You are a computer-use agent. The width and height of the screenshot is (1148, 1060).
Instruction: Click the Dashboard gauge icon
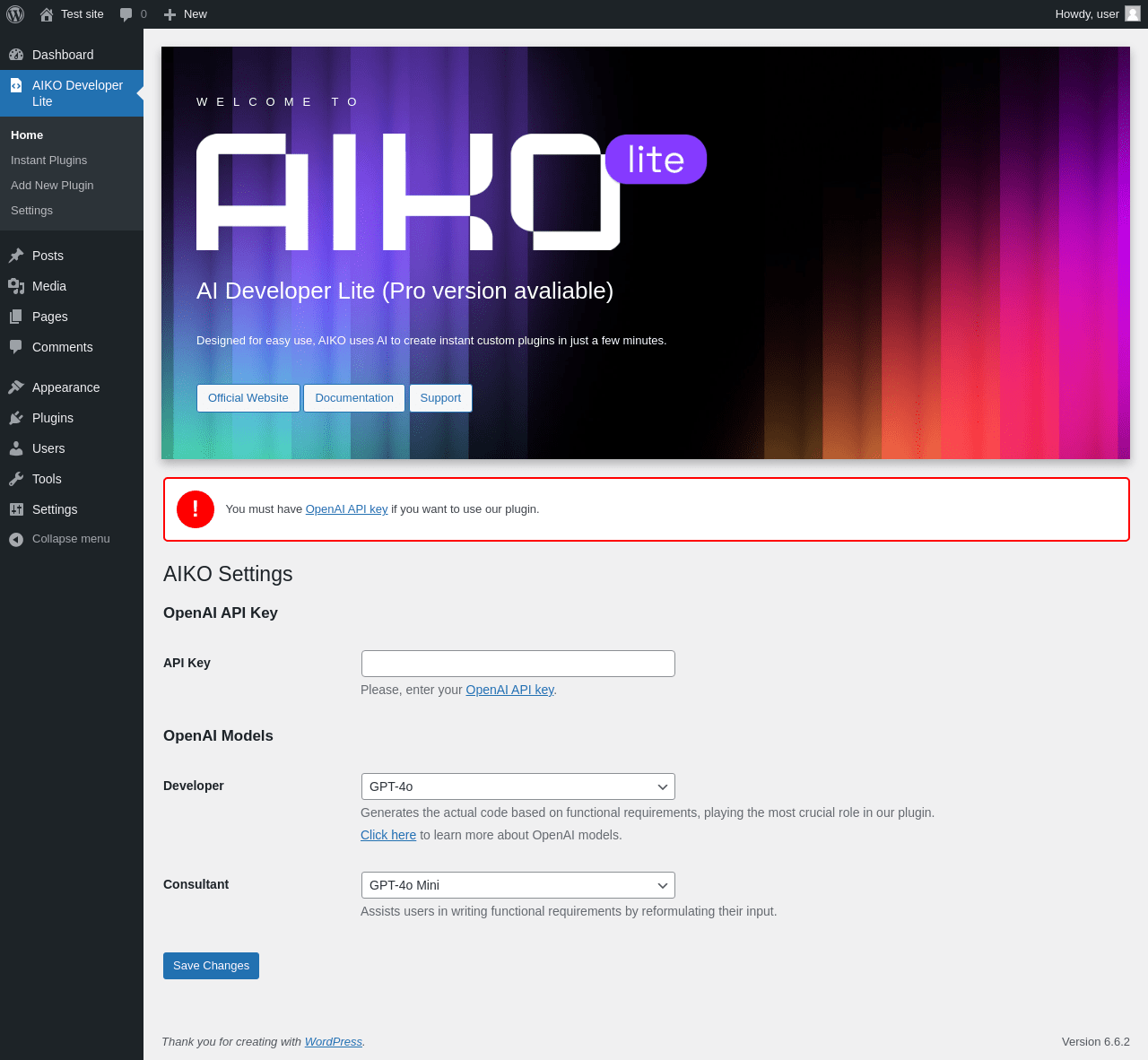16,55
